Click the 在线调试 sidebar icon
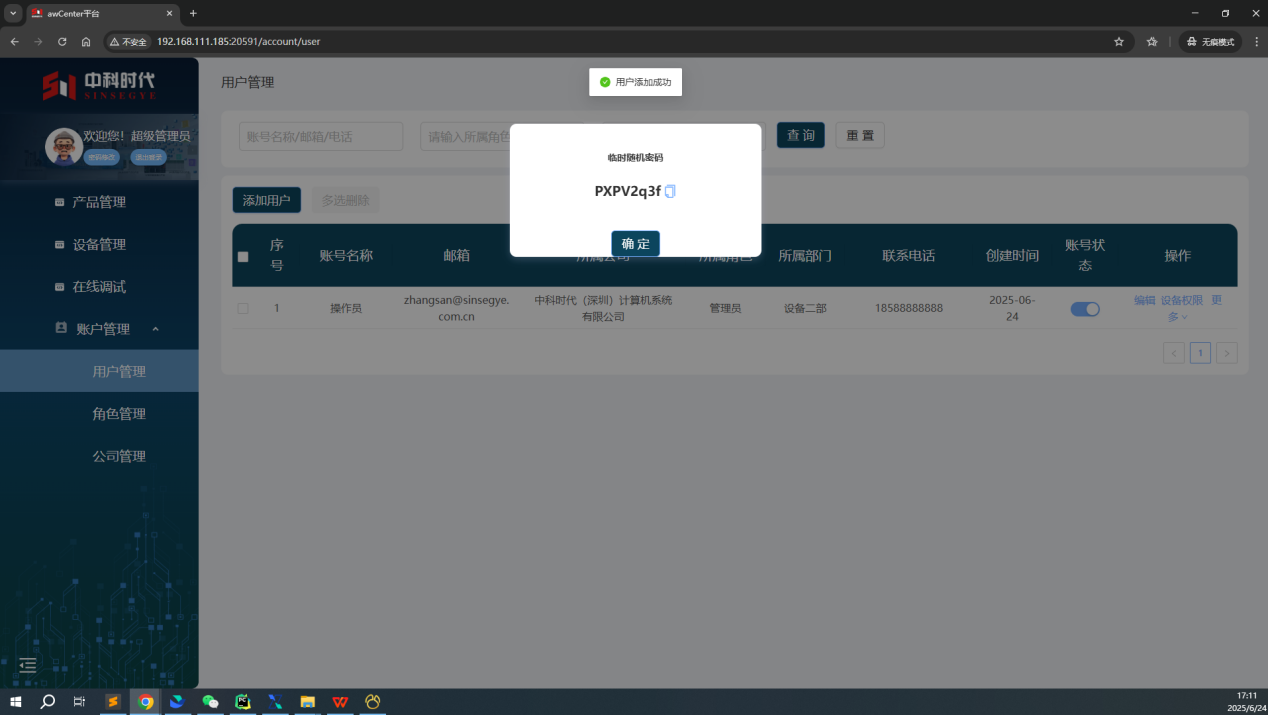The height and width of the screenshot is (715, 1268). [59, 287]
